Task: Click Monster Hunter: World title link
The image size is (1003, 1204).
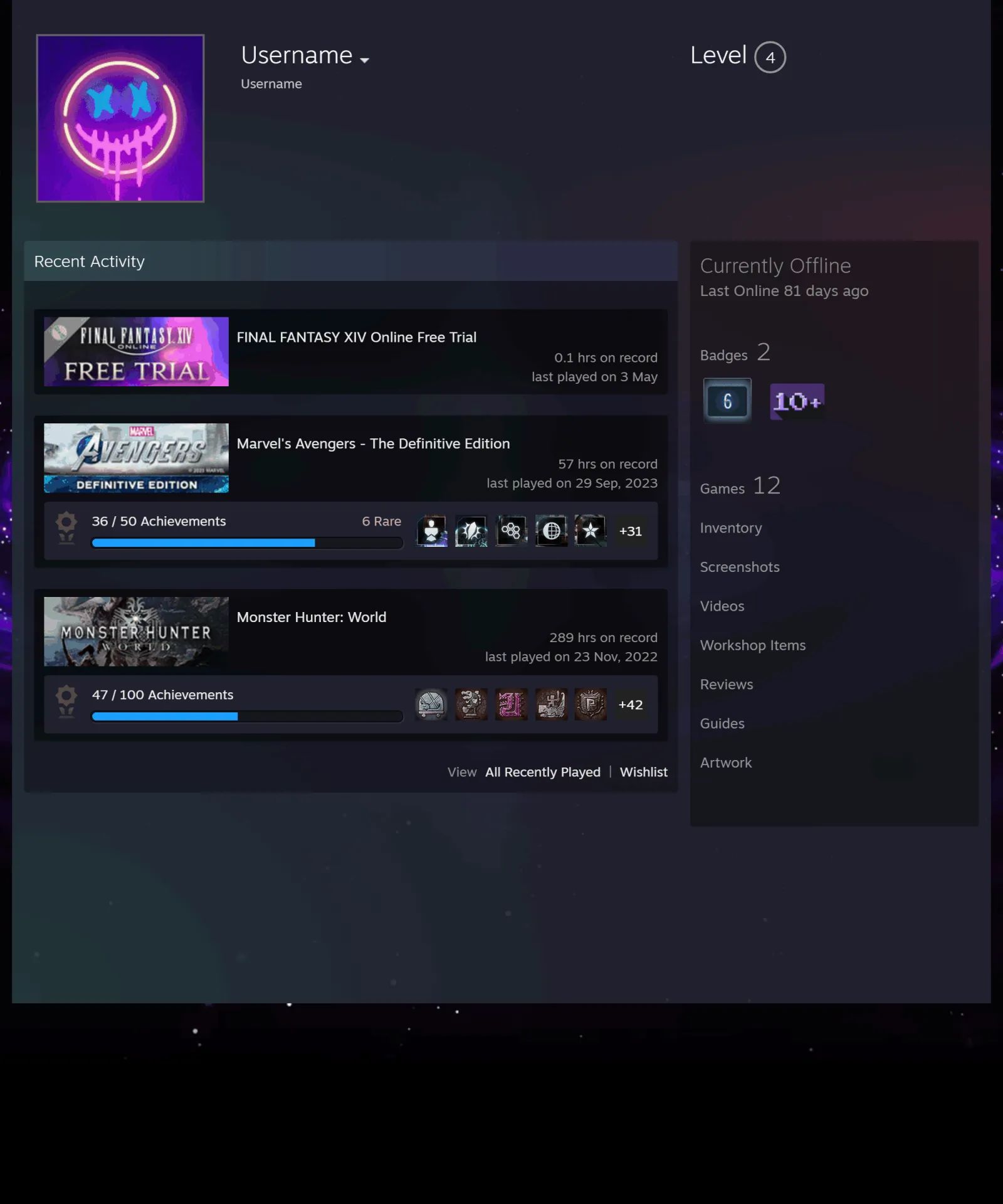Action: coord(312,617)
